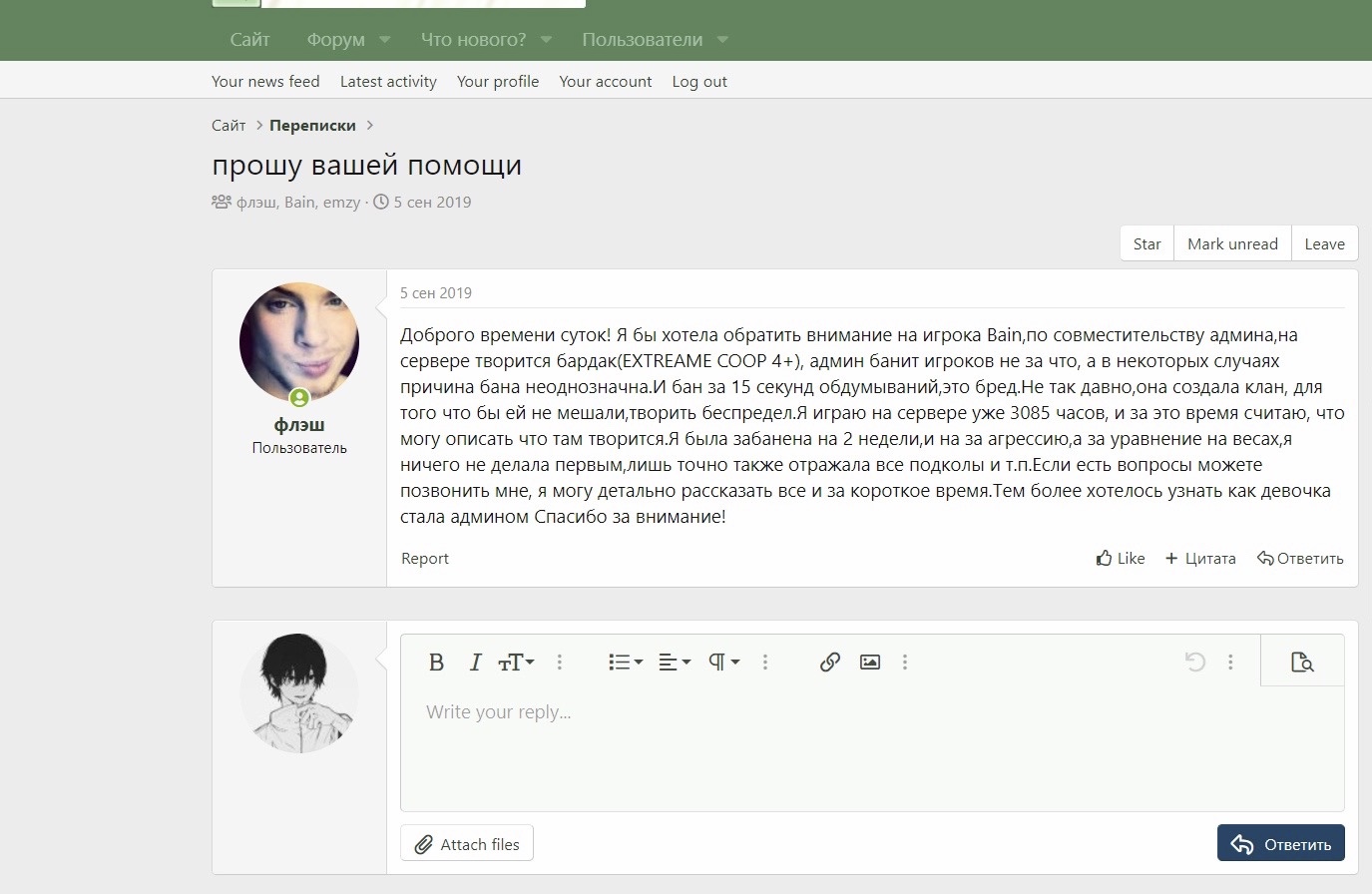Viewport: 1372px width, 894px height.
Task: Expand the Форум menu arrow
Action: [385, 40]
